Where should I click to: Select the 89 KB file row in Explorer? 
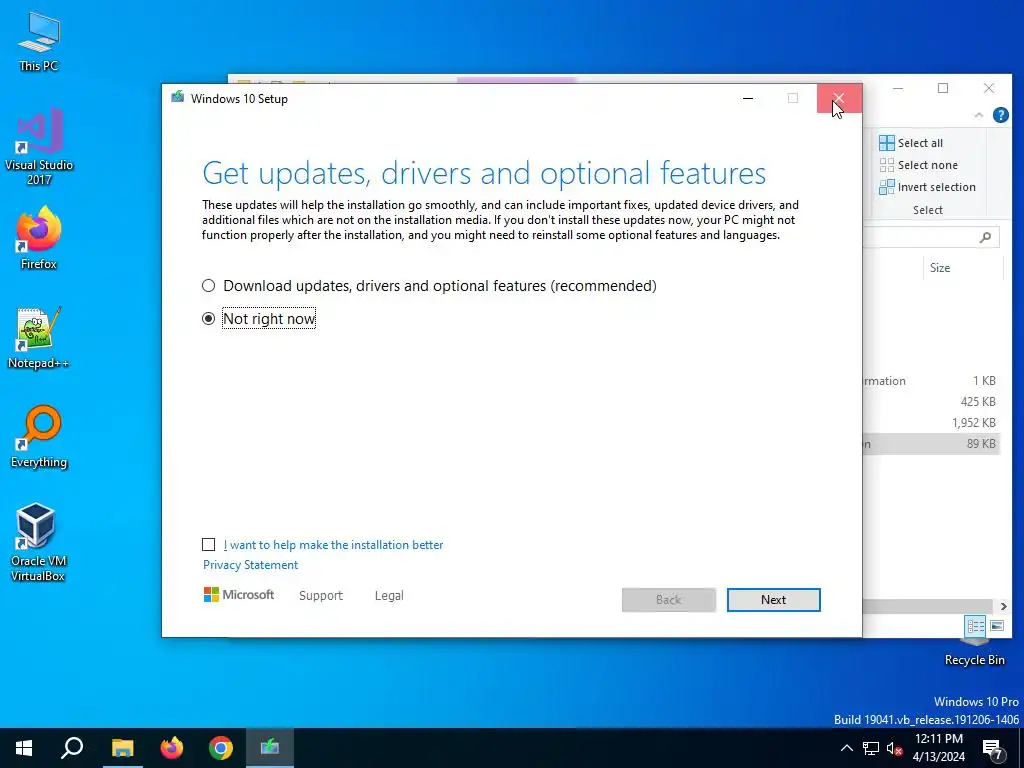[931, 444]
